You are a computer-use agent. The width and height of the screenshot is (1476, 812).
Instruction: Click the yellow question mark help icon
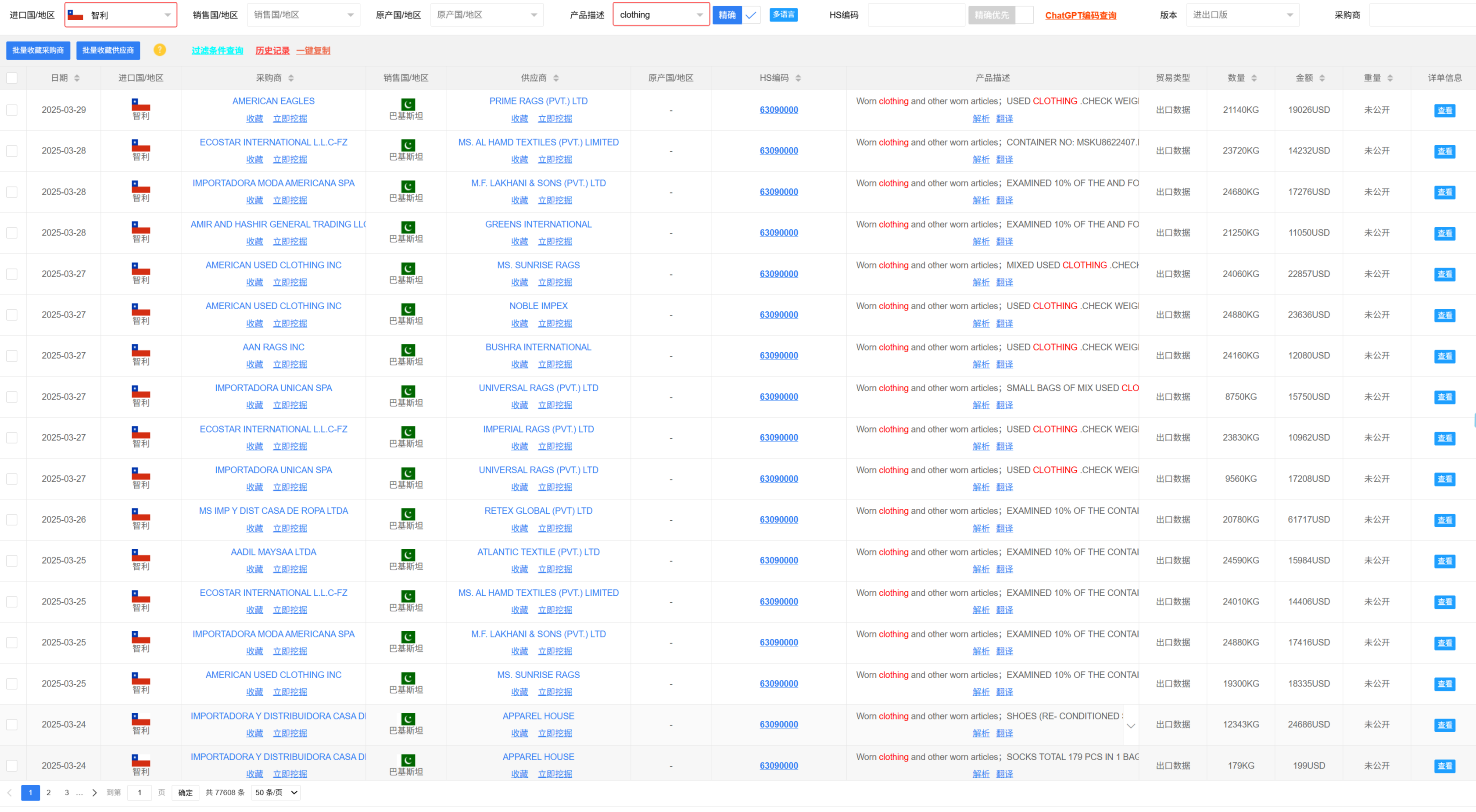[x=160, y=50]
